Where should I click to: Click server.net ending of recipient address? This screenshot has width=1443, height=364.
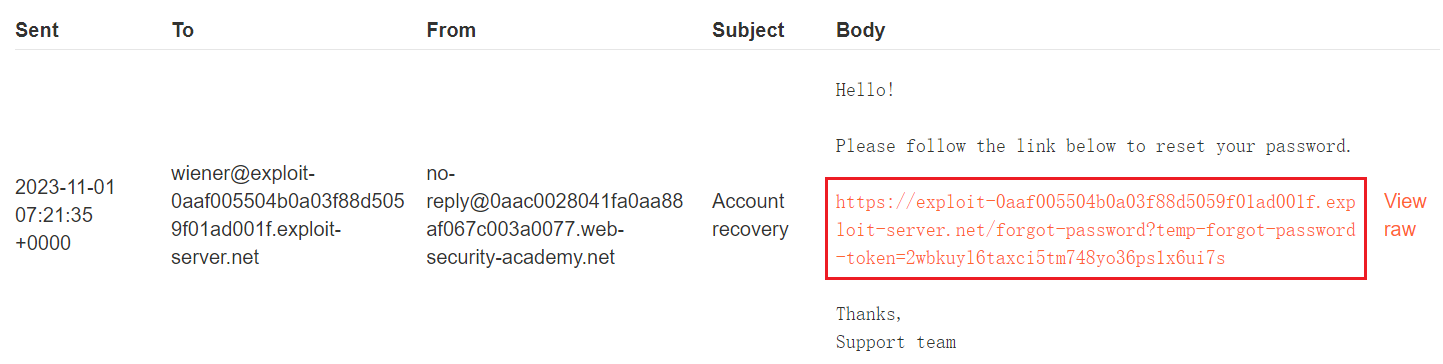(x=215, y=257)
